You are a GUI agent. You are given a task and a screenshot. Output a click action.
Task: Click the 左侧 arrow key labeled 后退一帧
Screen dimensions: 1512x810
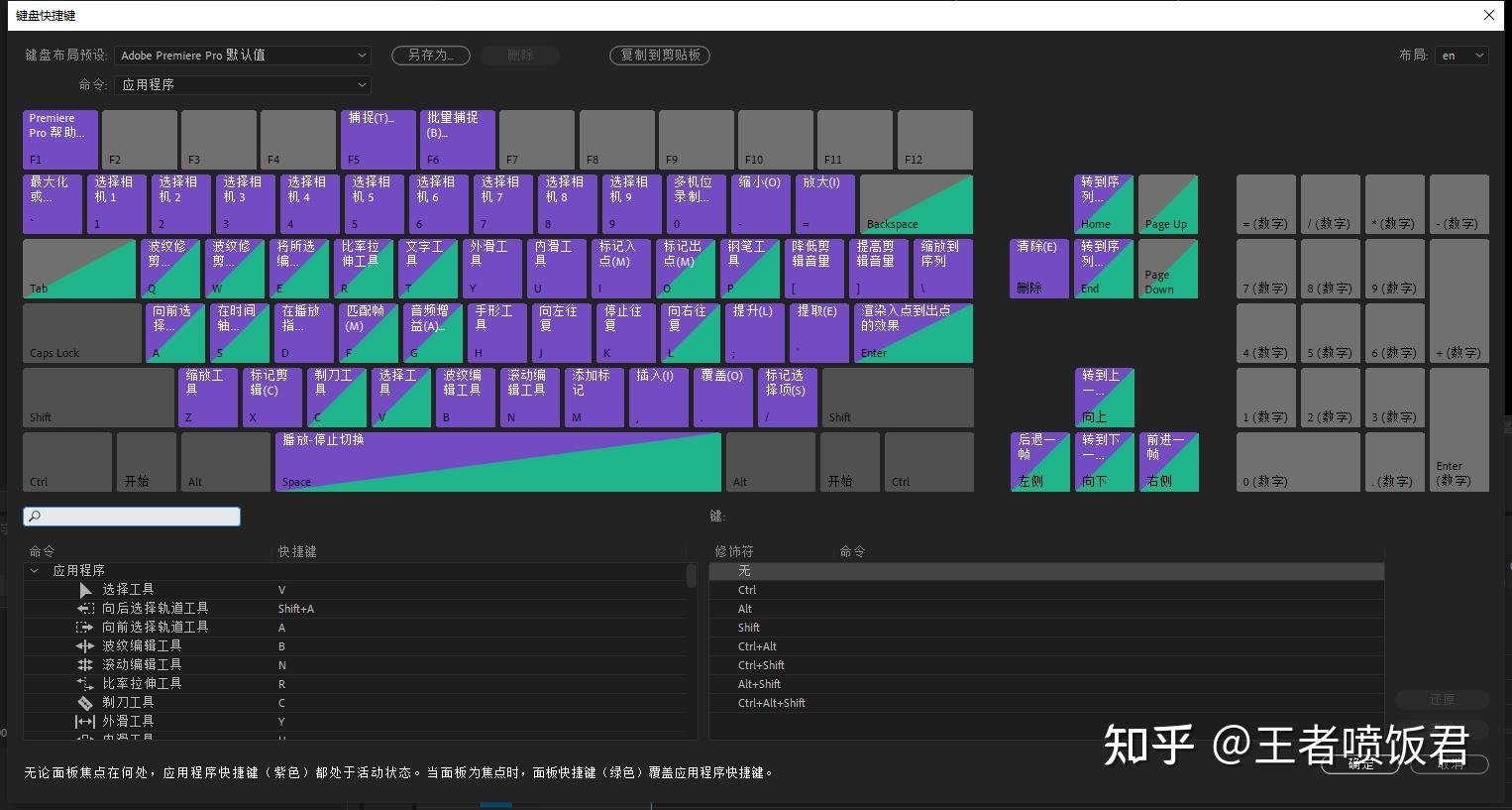(1039, 462)
